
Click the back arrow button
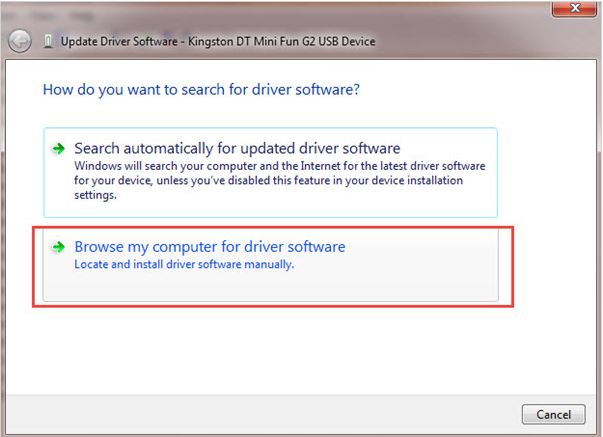tap(20, 41)
